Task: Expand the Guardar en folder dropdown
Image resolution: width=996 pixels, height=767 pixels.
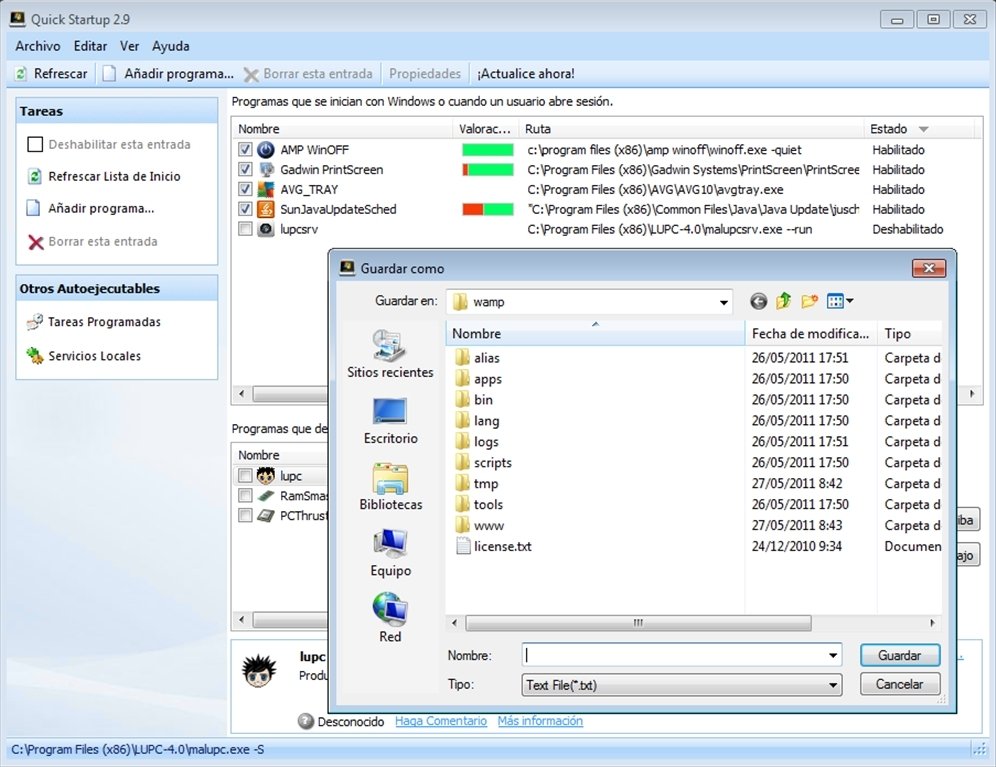Action: point(723,302)
